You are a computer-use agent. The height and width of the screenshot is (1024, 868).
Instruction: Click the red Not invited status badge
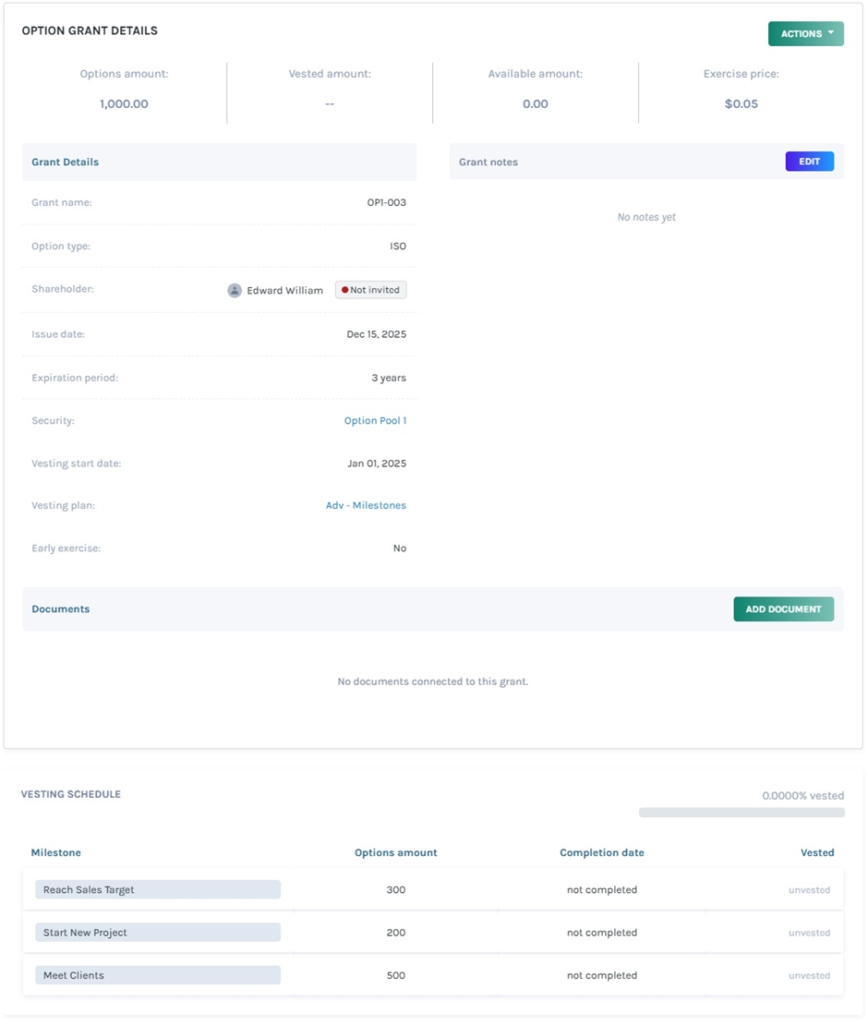click(x=370, y=290)
